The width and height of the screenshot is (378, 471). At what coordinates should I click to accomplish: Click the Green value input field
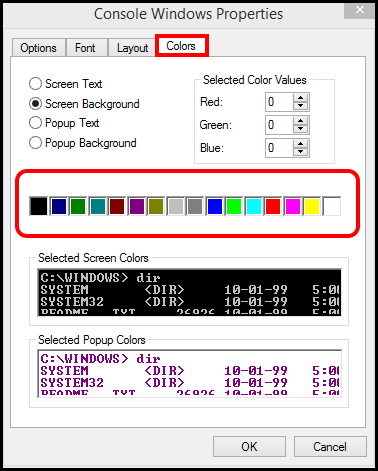point(279,125)
